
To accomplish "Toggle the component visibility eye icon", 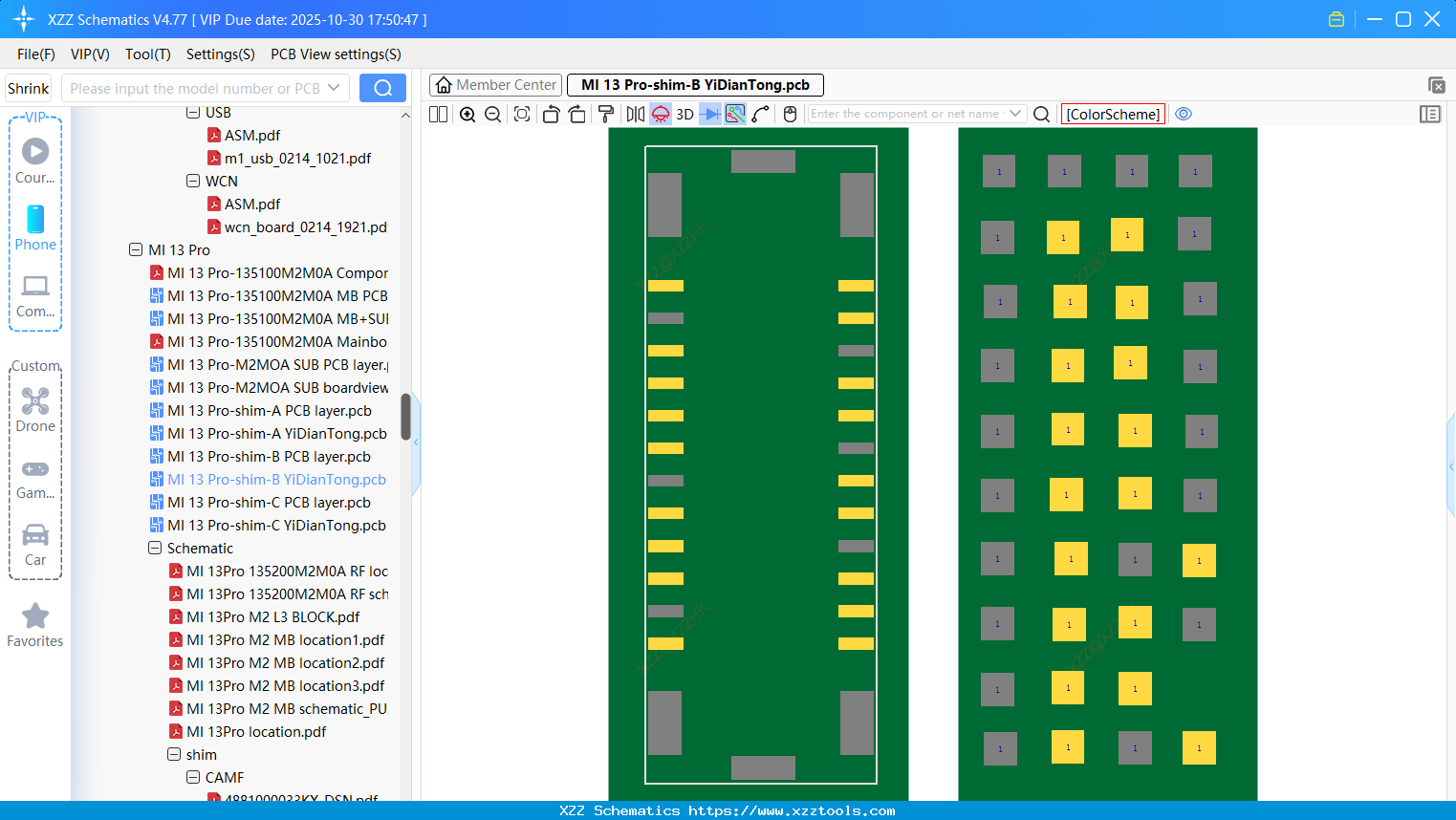I will pos(1184,114).
